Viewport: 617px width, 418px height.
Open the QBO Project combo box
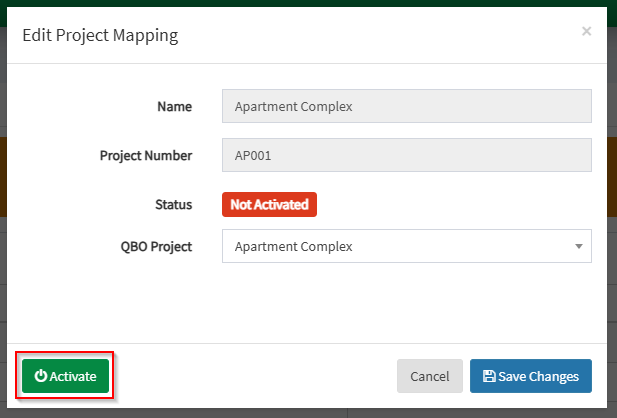click(x=406, y=246)
